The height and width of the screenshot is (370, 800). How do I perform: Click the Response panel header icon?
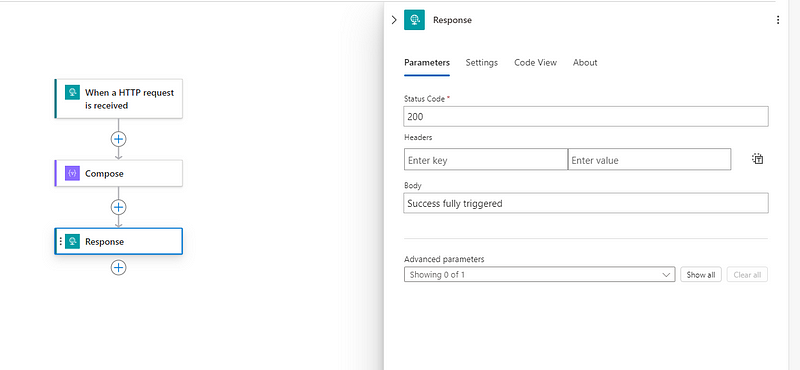click(x=414, y=20)
